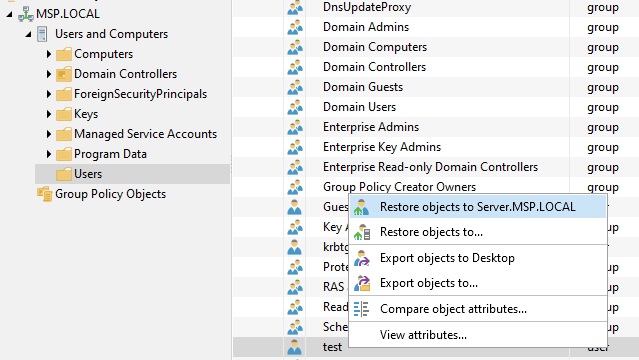The height and width of the screenshot is (360, 639).
Task: Click the MSP.LOCAL domain network icon
Action: pyautogui.click(x=26, y=14)
